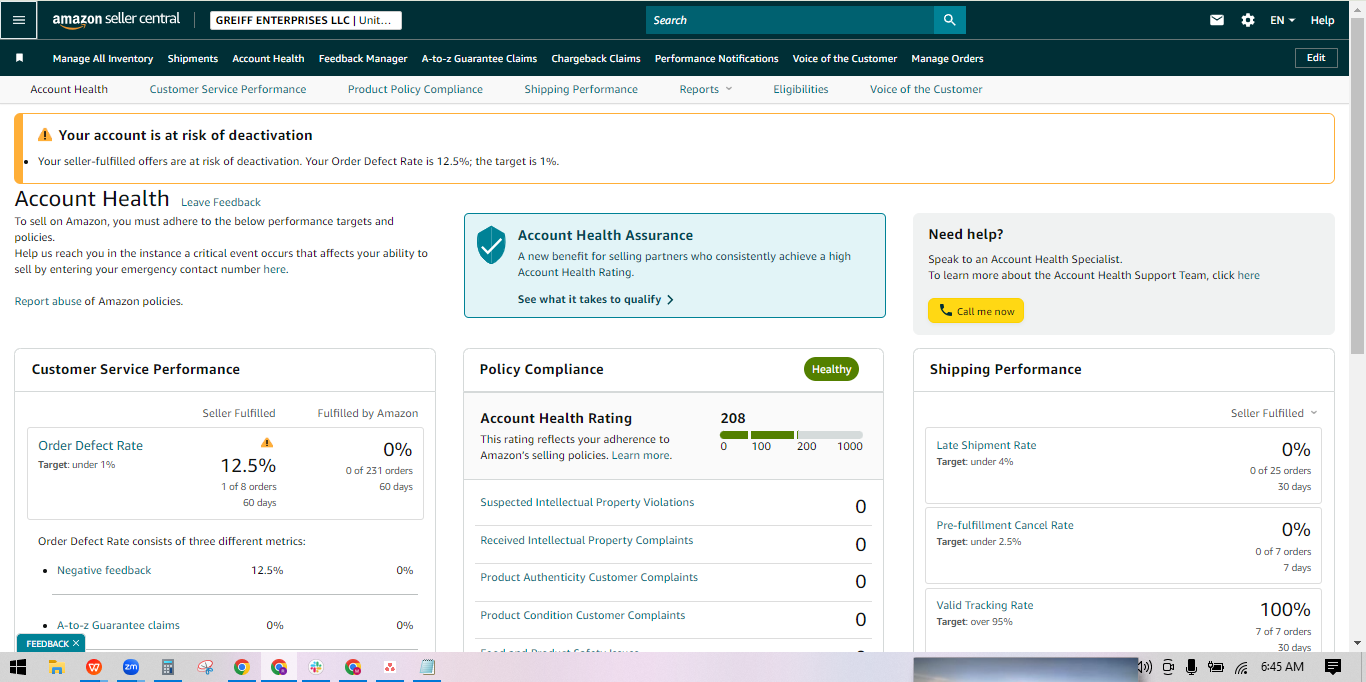Switch to Customer Service Performance tab
1366x682 pixels.
pos(228,89)
